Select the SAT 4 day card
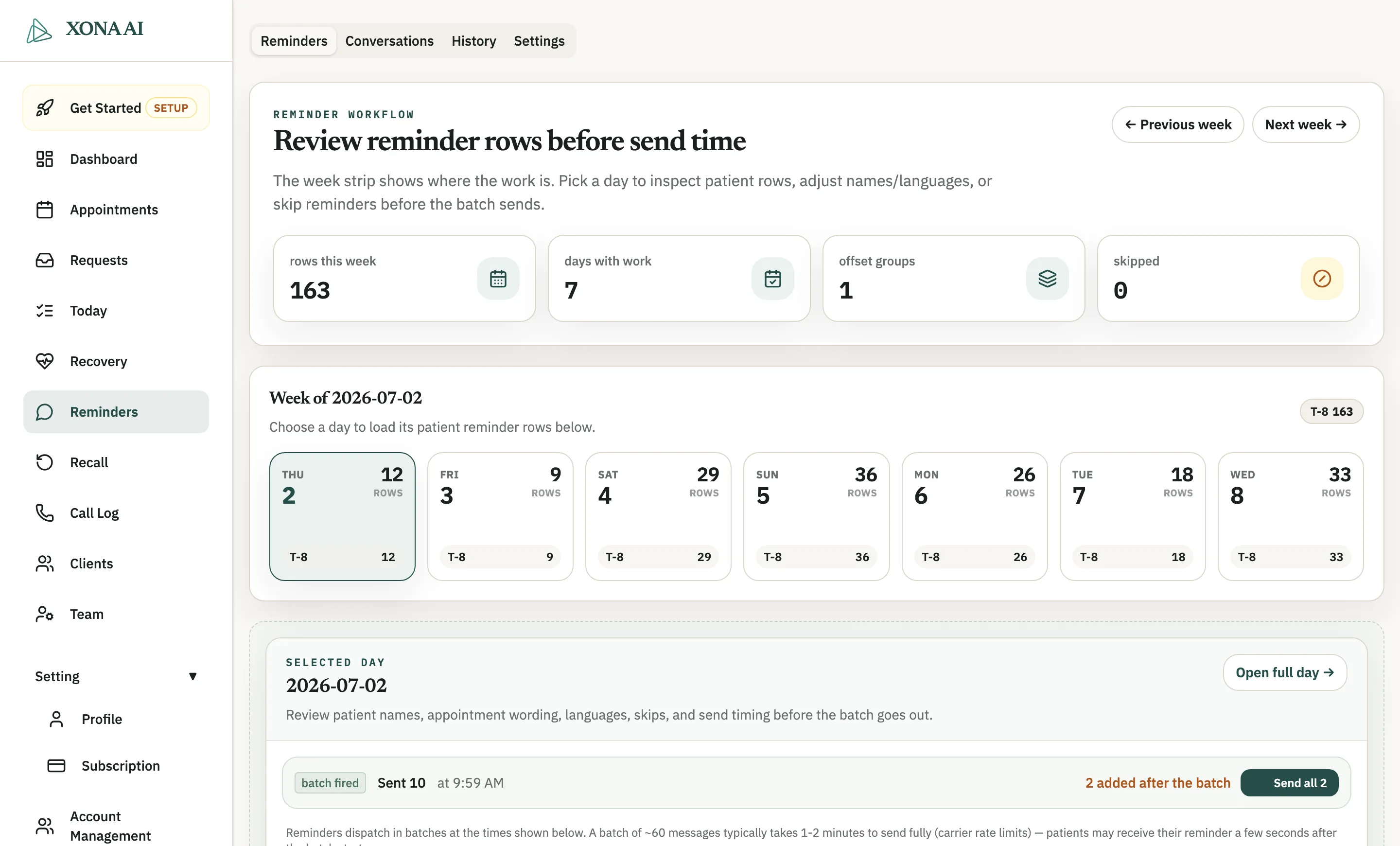 [658, 516]
